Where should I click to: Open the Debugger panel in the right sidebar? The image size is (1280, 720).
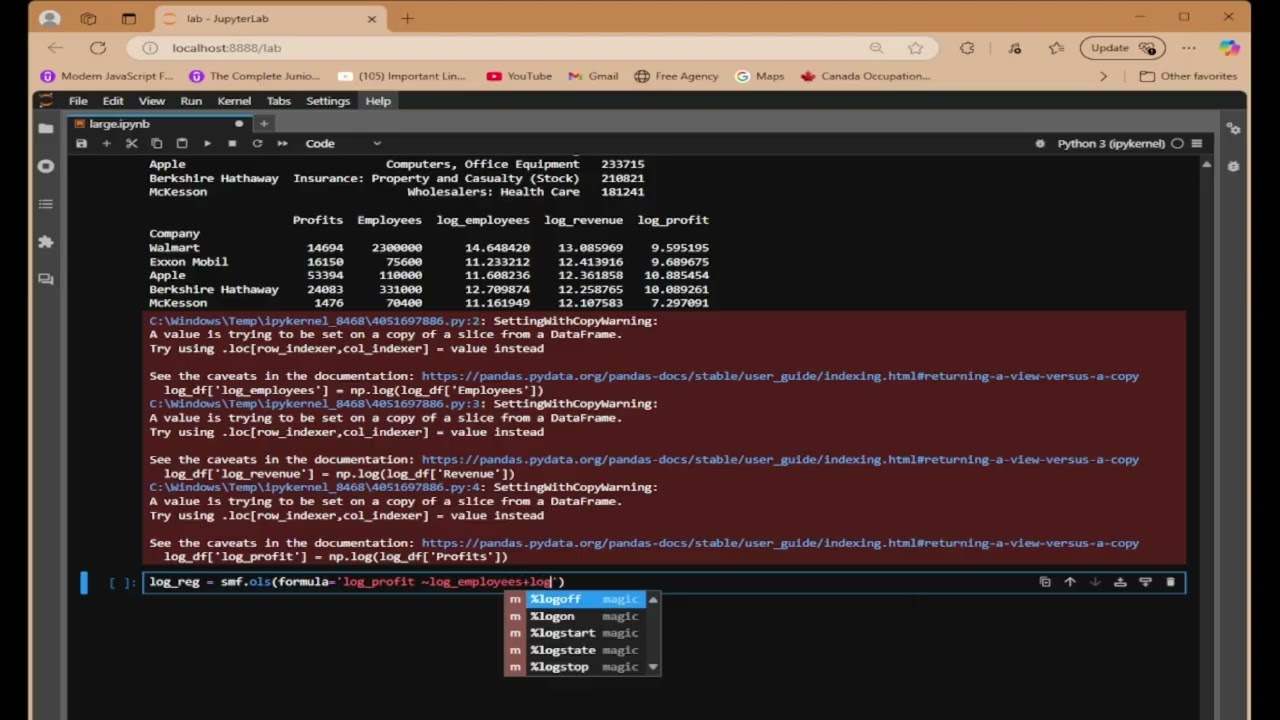pos(1233,166)
